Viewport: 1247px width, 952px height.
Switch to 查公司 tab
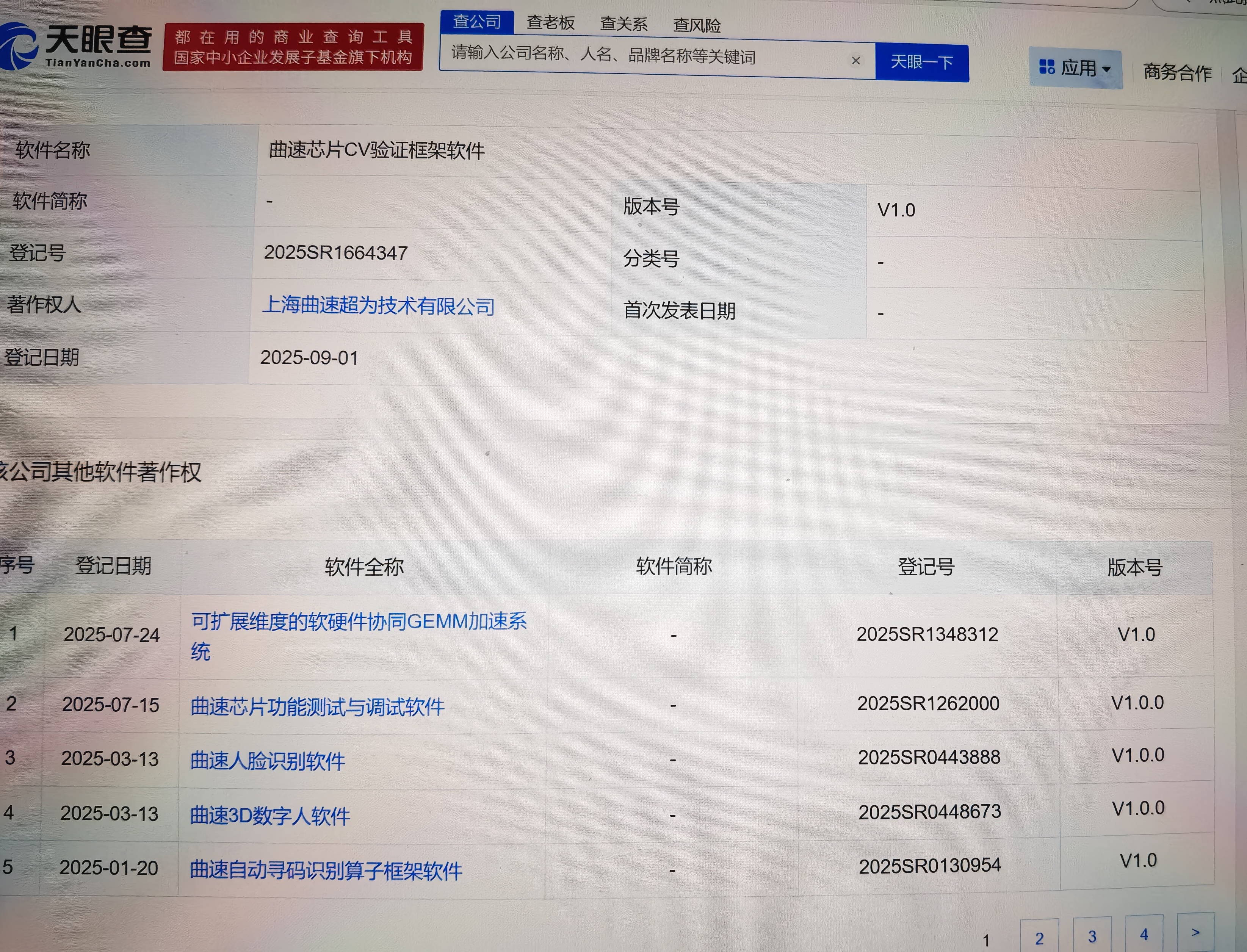(477, 22)
